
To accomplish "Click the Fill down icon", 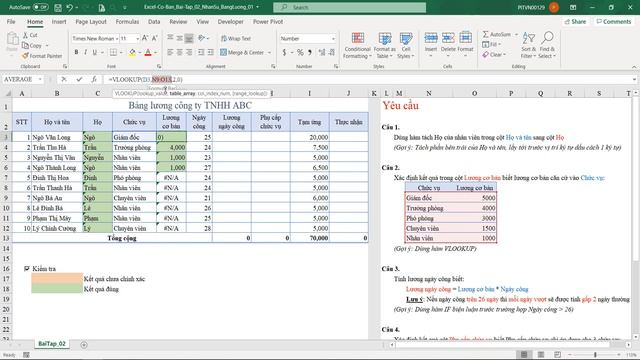I will 486,44.
